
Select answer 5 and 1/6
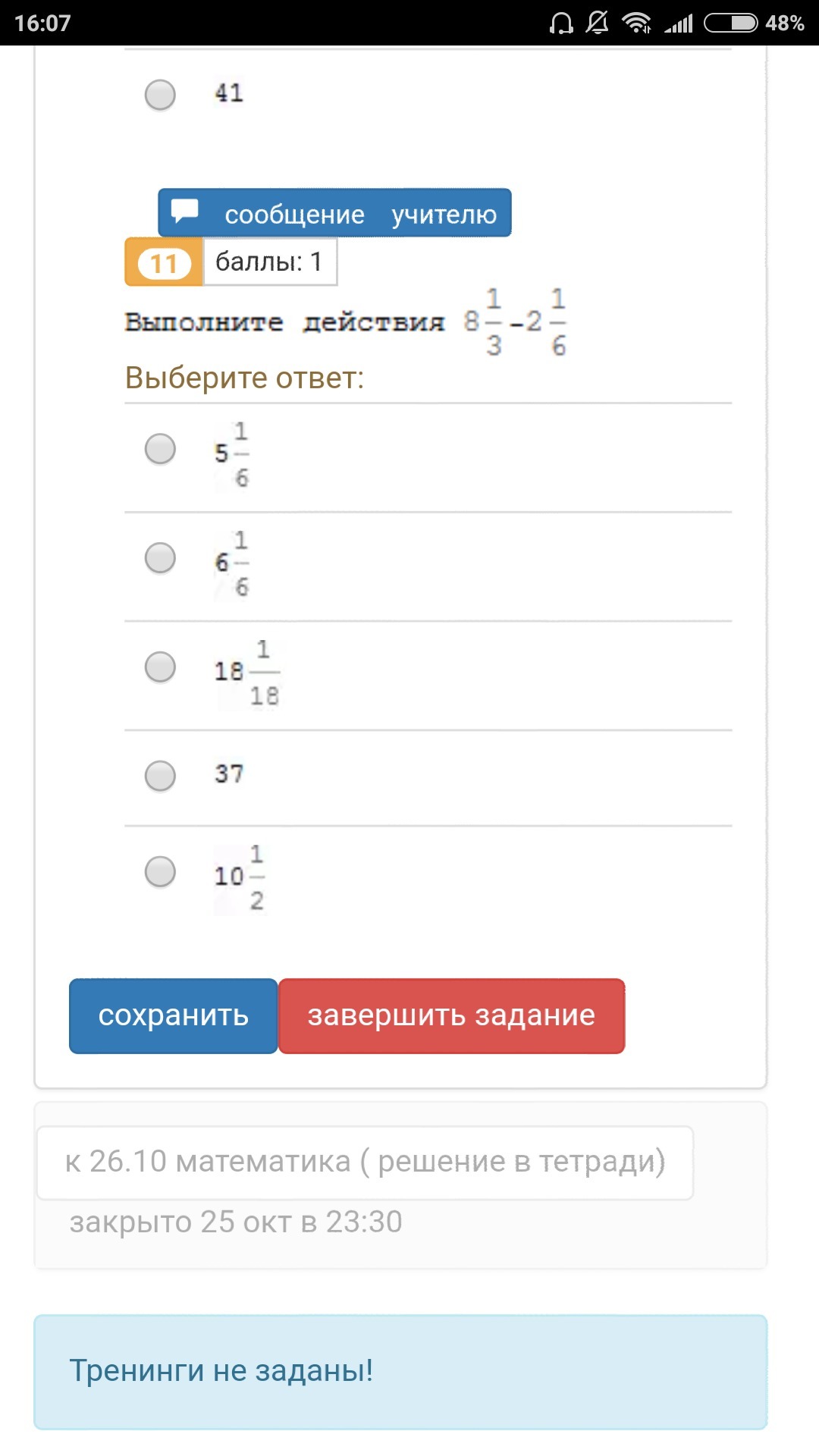click(x=160, y=449)
